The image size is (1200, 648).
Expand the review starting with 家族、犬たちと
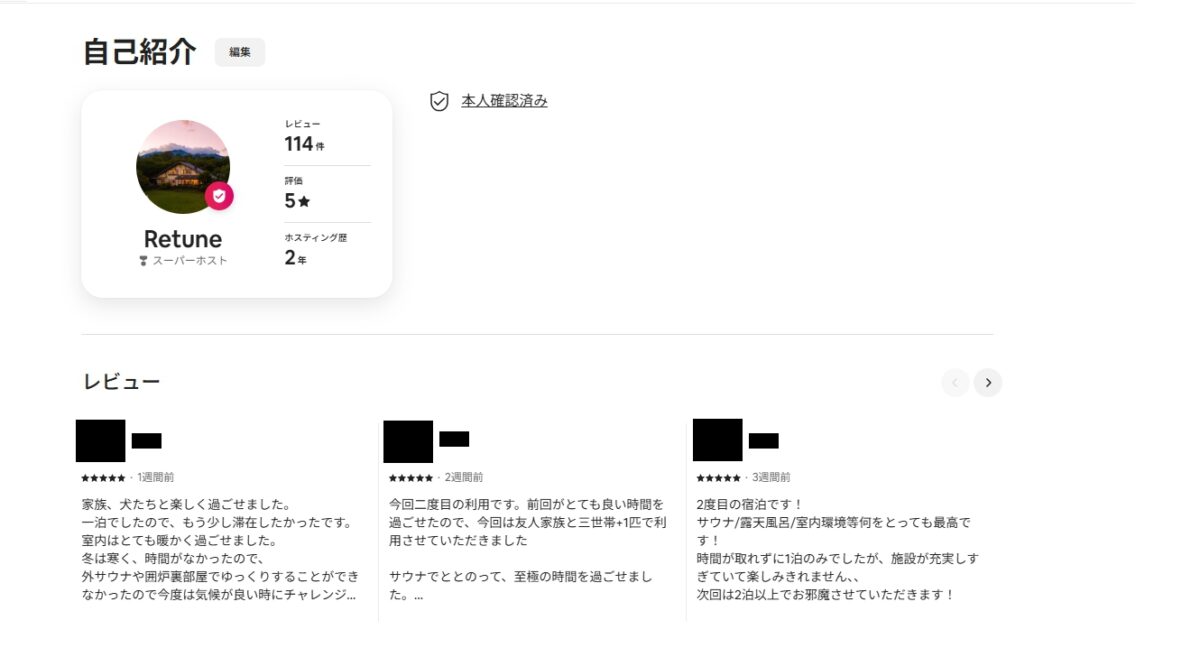pos(218,550)
